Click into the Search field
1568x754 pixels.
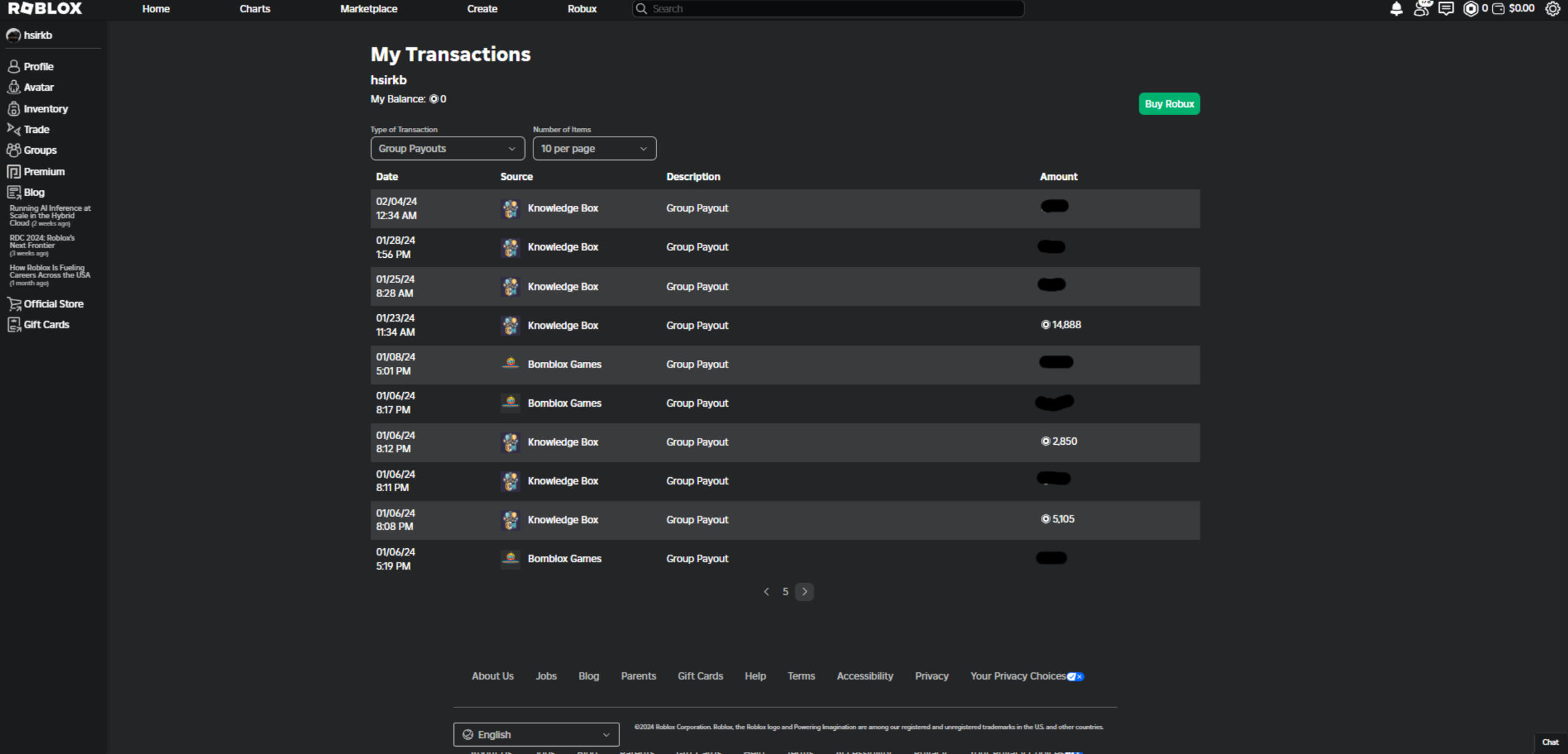828,9
